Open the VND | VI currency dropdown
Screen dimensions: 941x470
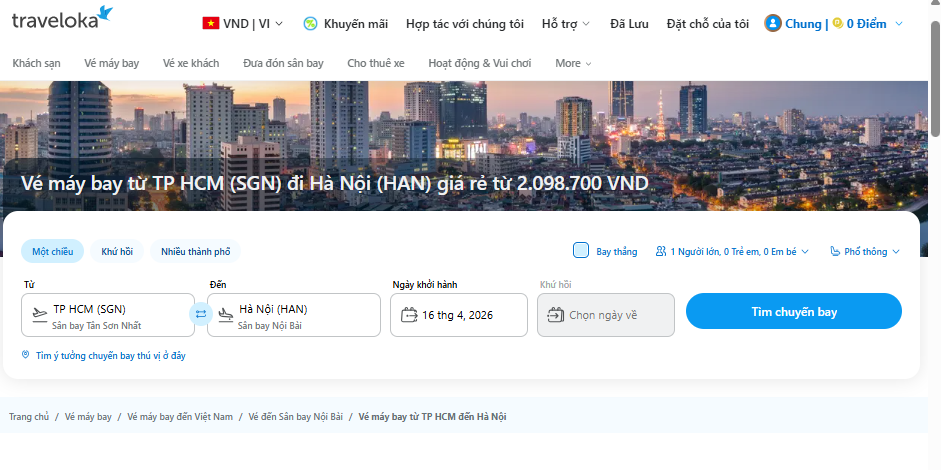[243, 24]
